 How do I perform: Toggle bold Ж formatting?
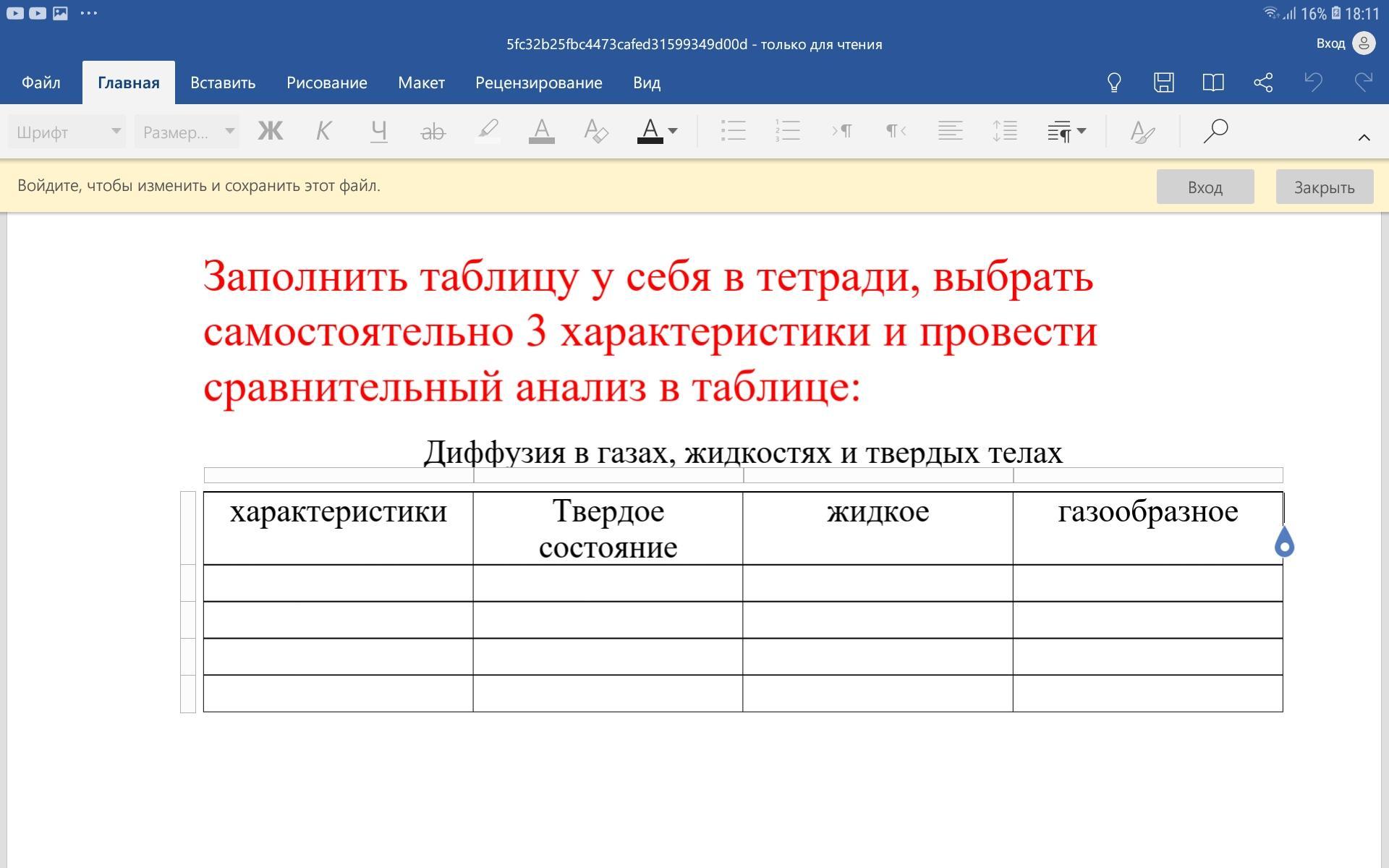270,131
